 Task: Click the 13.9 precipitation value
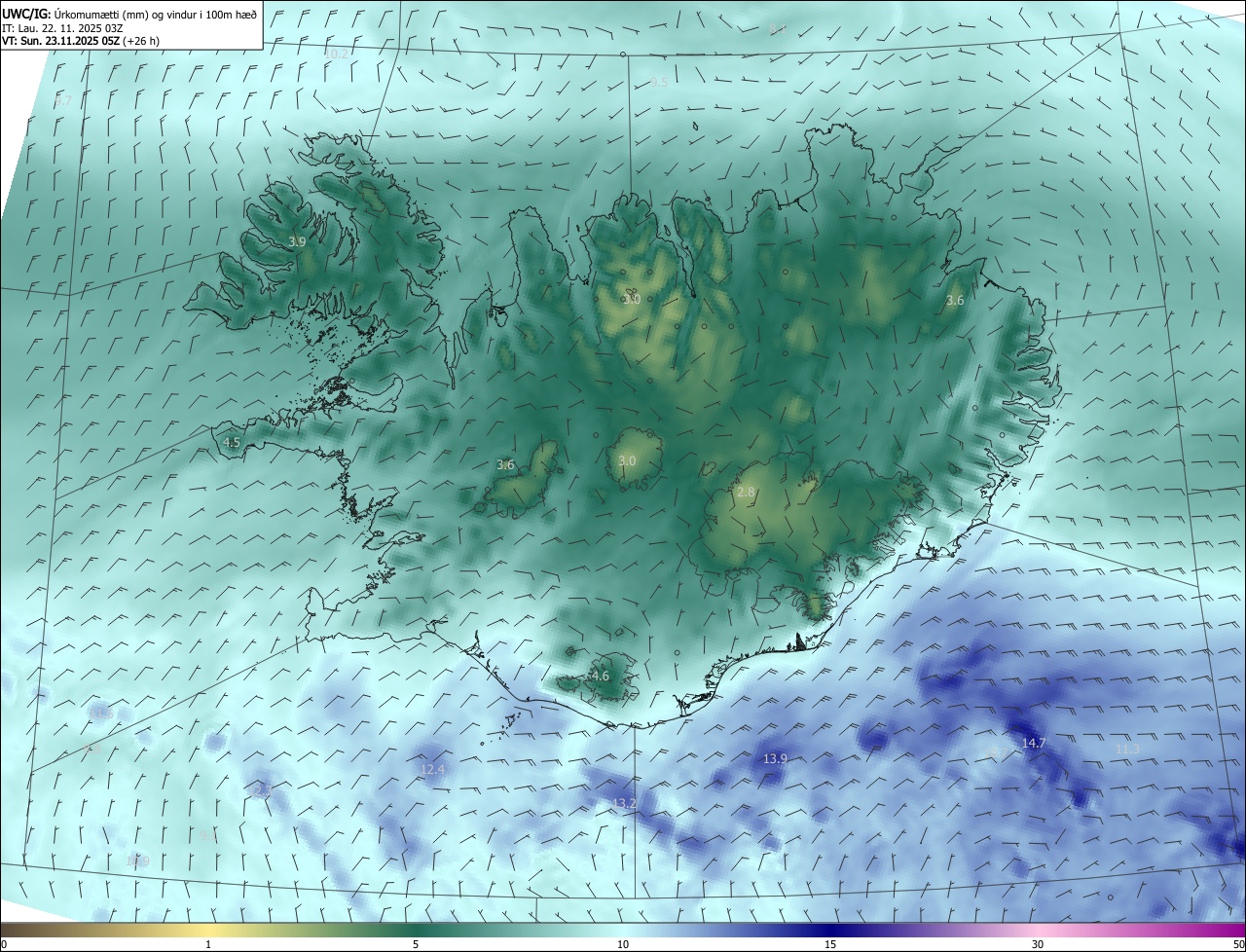point(775,758)
